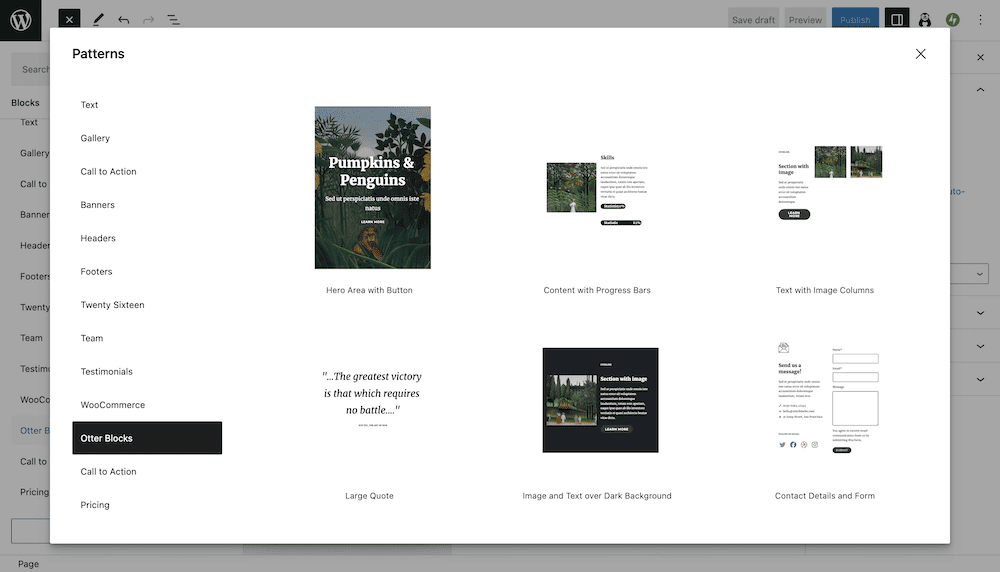This screenshot has width=1000, height=572.
Task: Select the Pricing pattern category
Action: 147,504
